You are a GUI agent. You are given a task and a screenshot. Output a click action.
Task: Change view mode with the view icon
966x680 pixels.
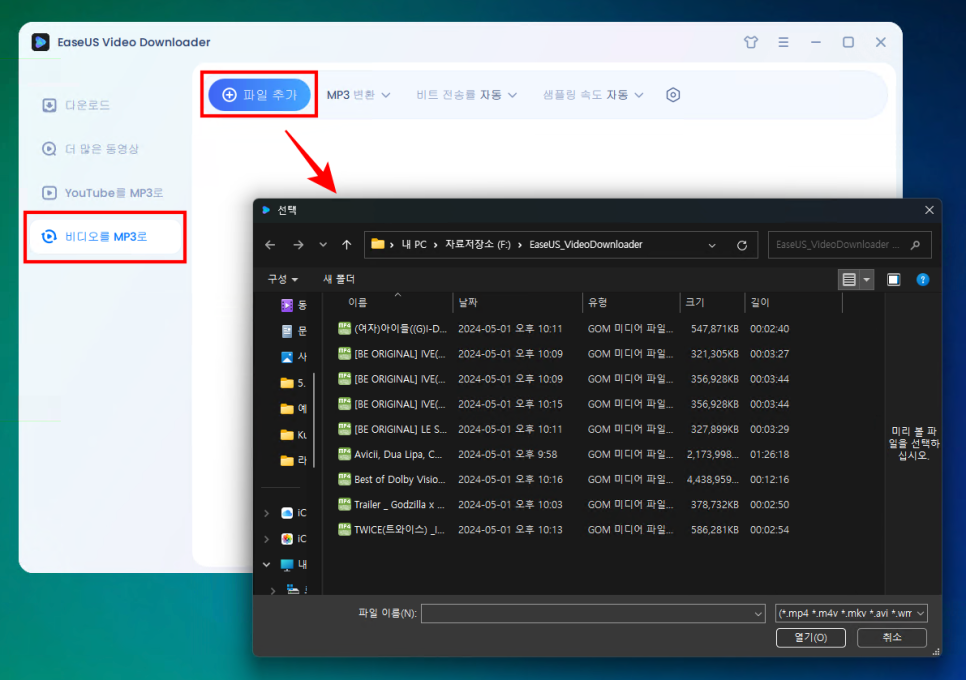[x=849, y=280]
